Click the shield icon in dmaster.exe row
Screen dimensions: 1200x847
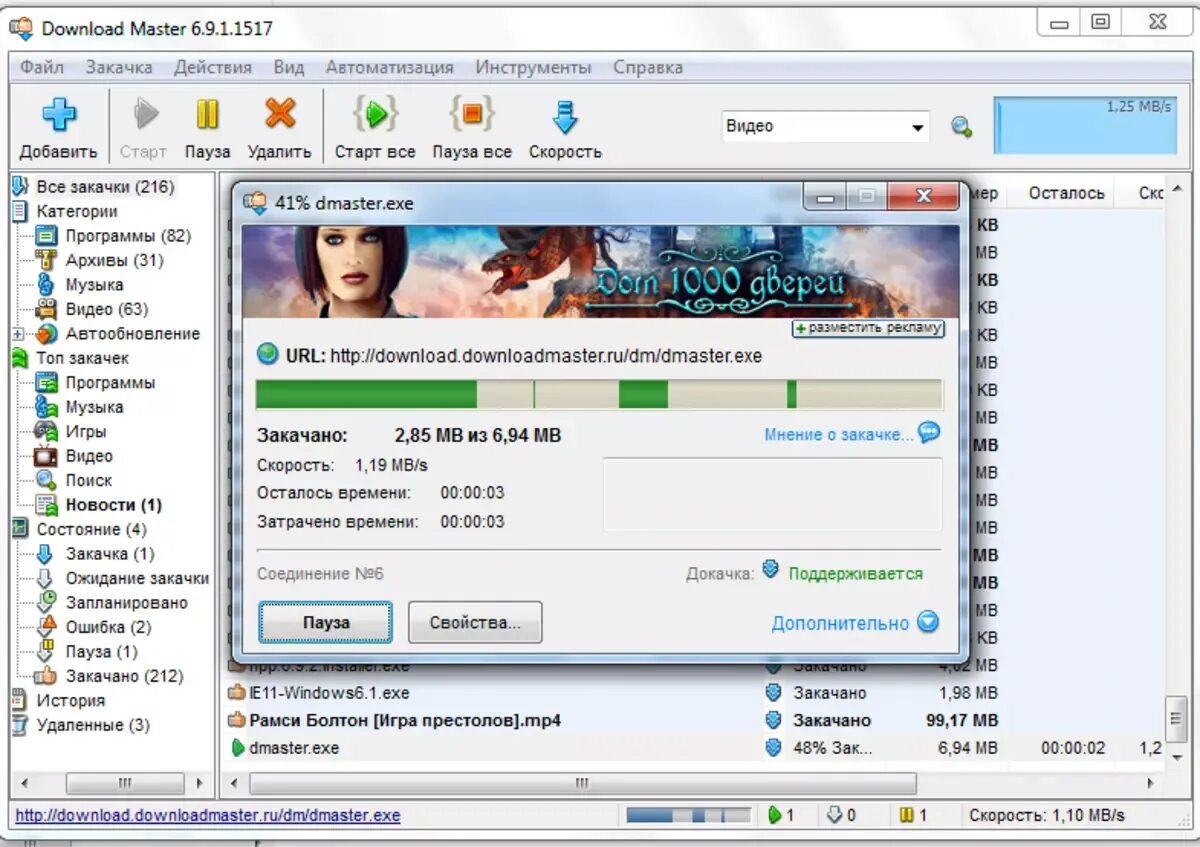(773, 747)
